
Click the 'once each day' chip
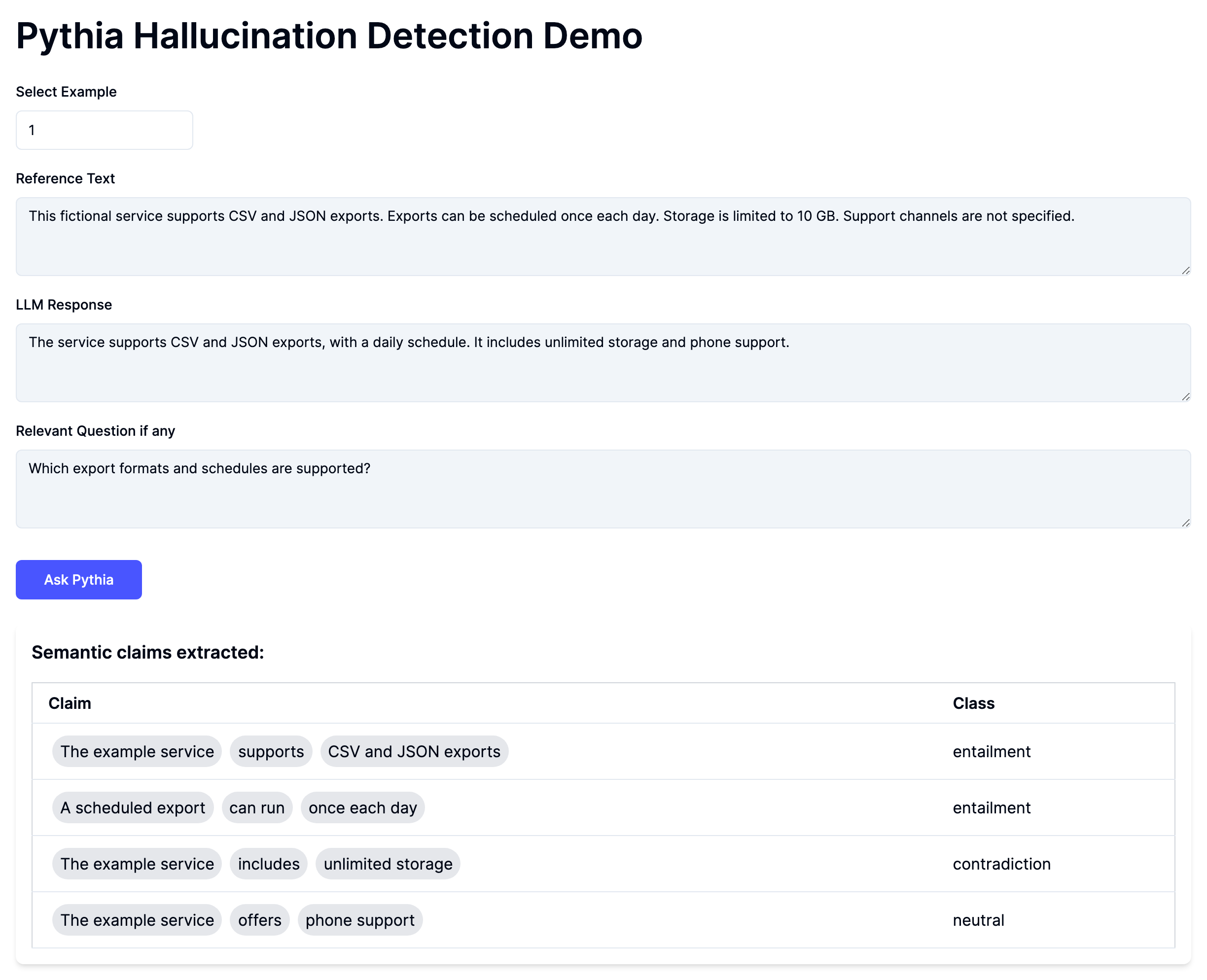point(363,808)
